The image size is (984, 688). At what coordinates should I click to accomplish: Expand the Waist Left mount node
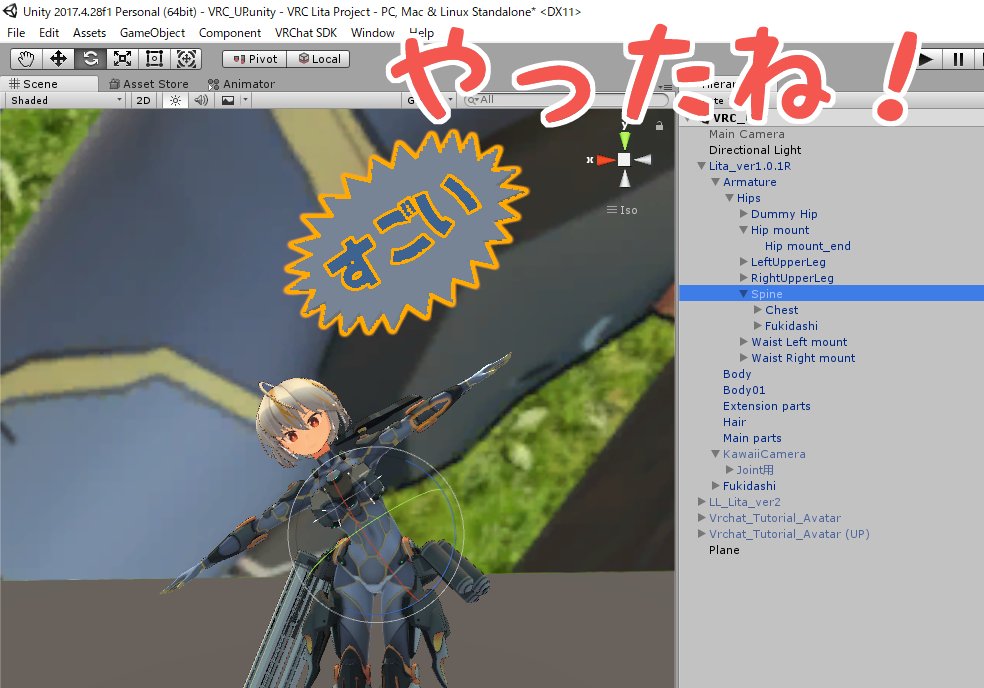click(x=744, y=341)
